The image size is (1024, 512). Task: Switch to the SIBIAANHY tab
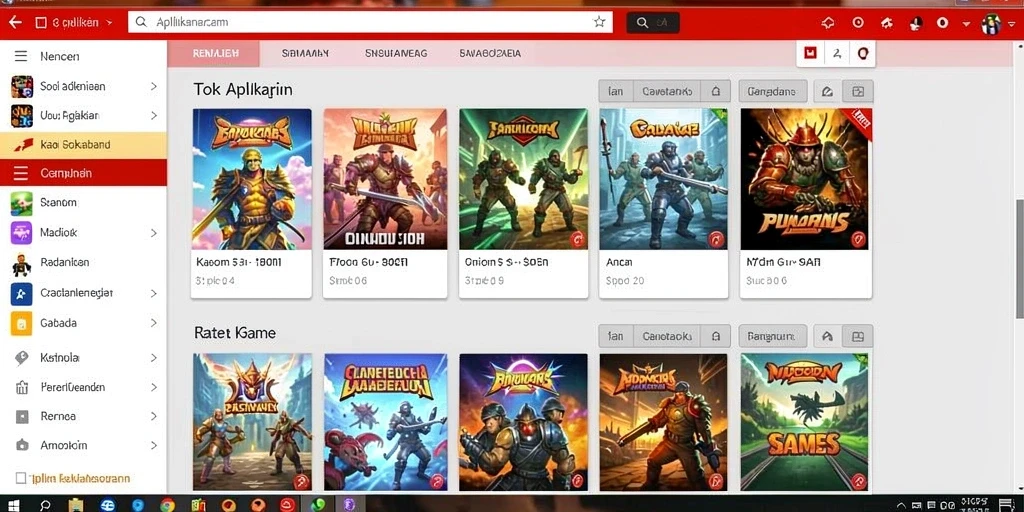[x=305, y=54]
